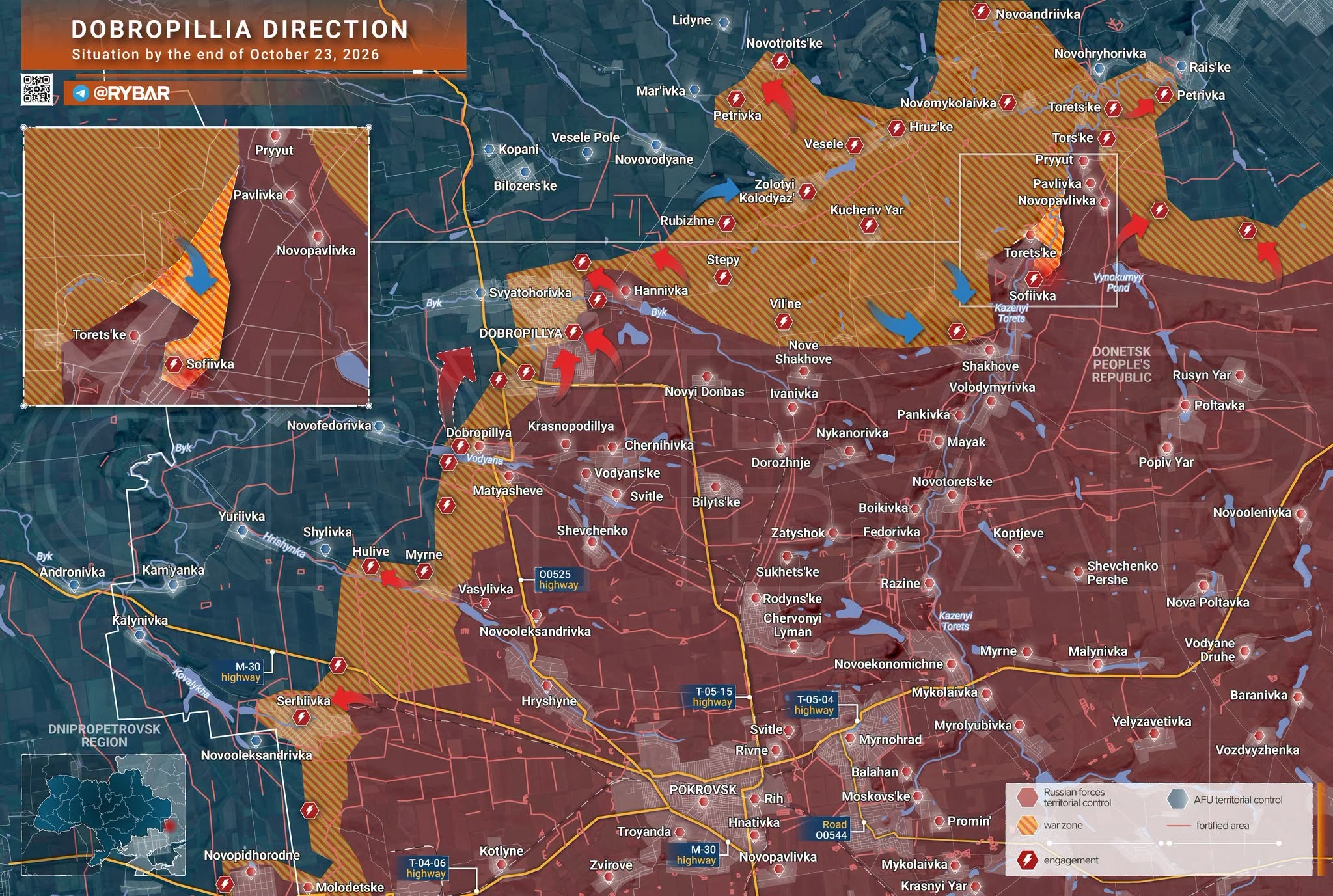Click the QR code near the title
1333x896 pixels.
pyautogui.click(x=37, y=90)
